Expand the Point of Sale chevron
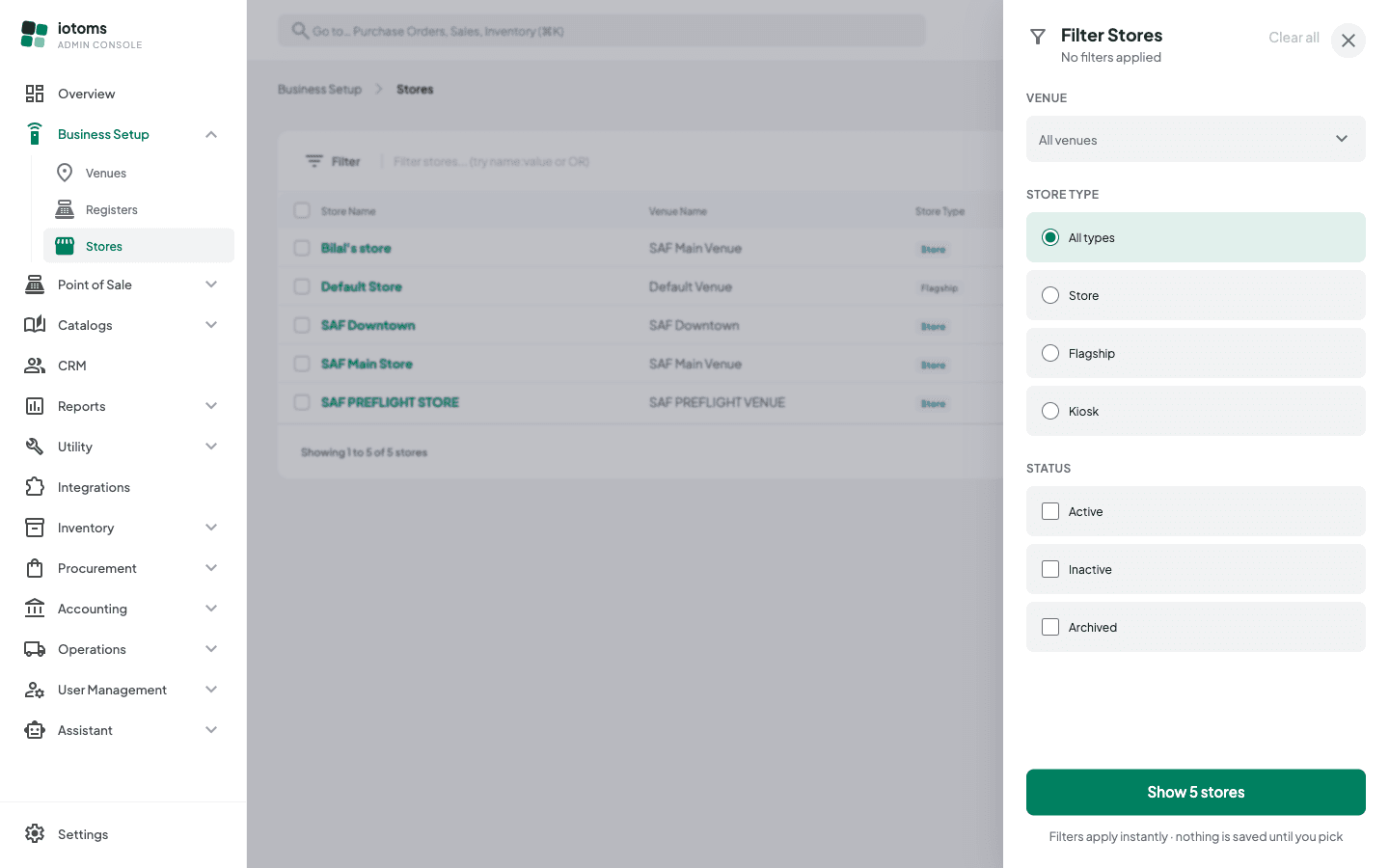Viewport: 1389px width, 868px height. click(x=211, y=285)
